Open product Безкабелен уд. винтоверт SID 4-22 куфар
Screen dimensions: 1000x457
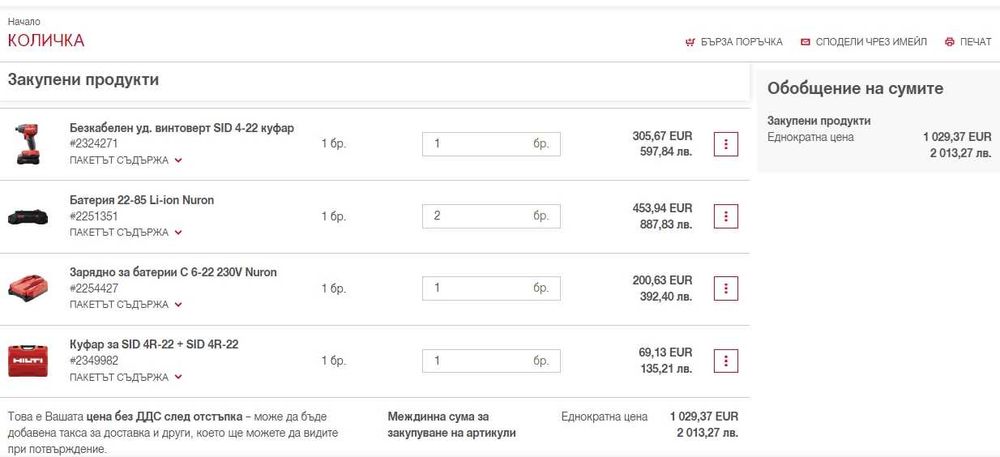point(182,128)
